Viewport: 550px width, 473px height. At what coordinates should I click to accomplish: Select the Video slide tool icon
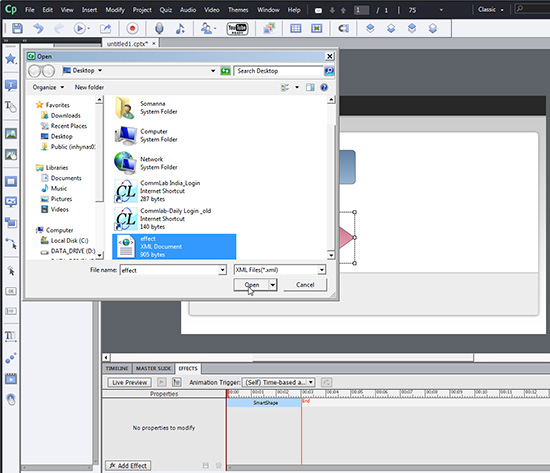11,379
